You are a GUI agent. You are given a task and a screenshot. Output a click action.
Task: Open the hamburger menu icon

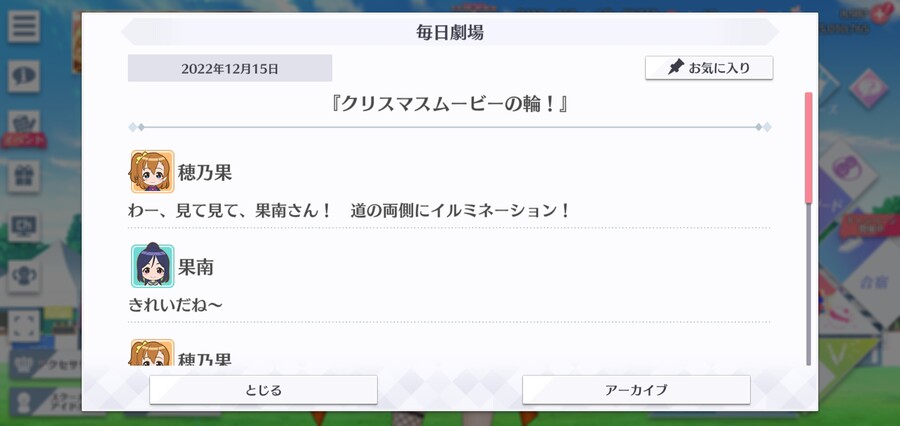[24, 26]
